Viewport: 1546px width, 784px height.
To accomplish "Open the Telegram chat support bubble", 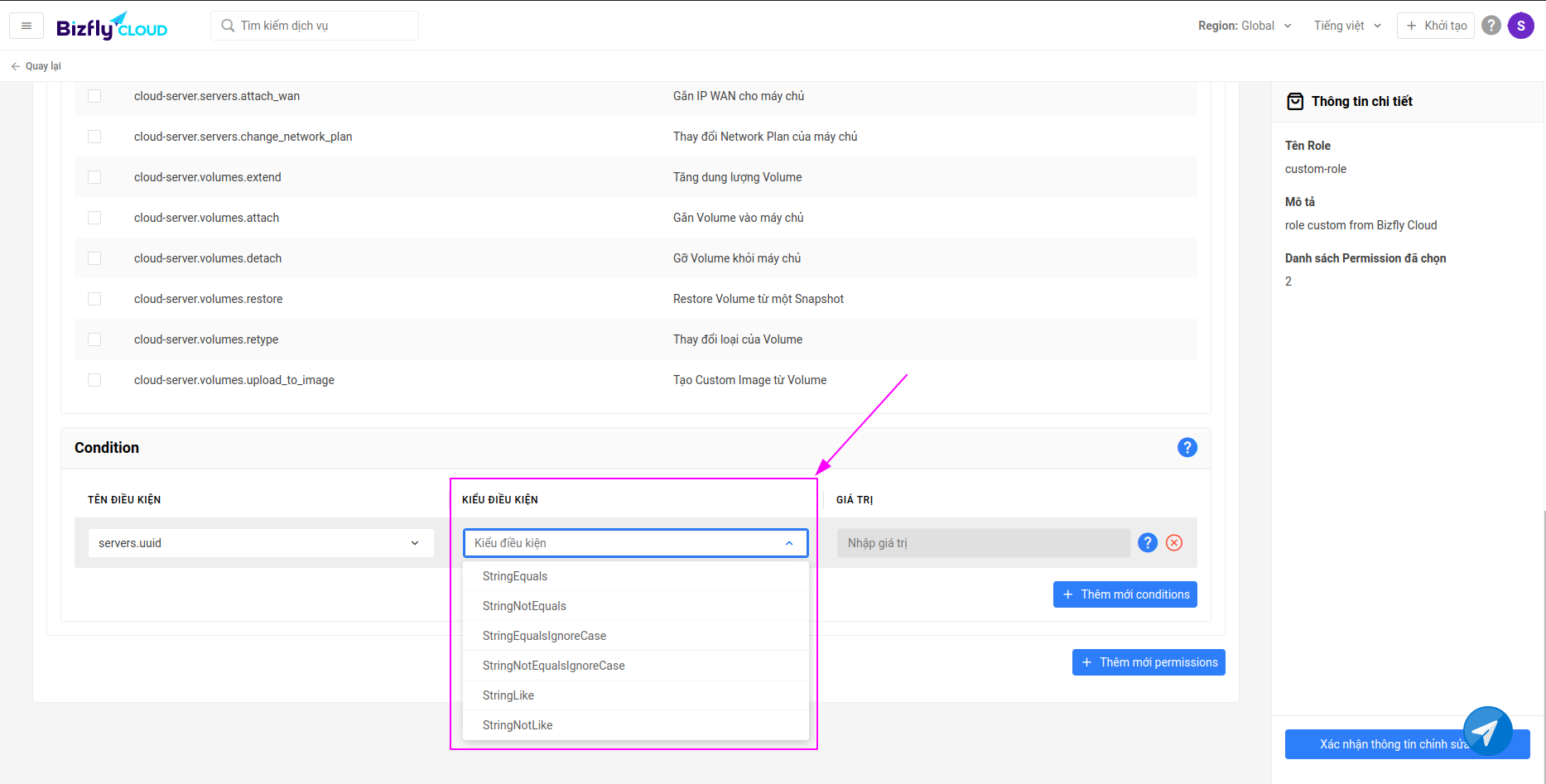I will (1487, 731).
